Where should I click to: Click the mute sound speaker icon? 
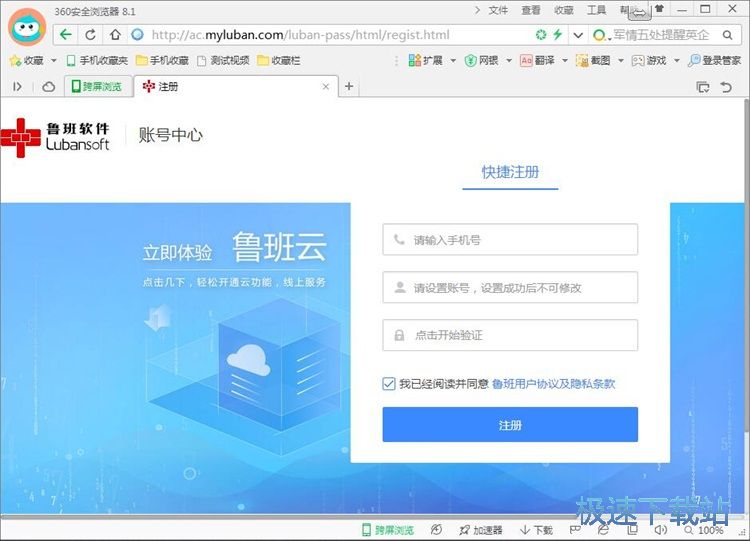click(x=661, y=530)
